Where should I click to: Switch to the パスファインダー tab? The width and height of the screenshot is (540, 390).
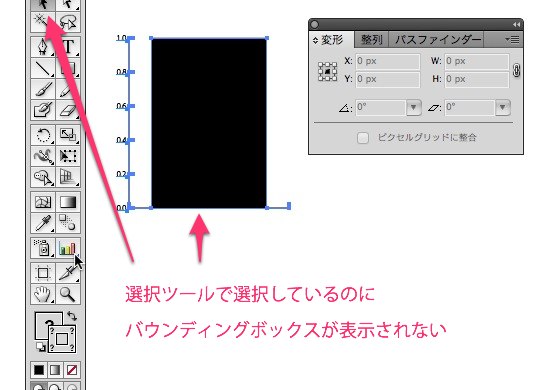pos(438,40)
